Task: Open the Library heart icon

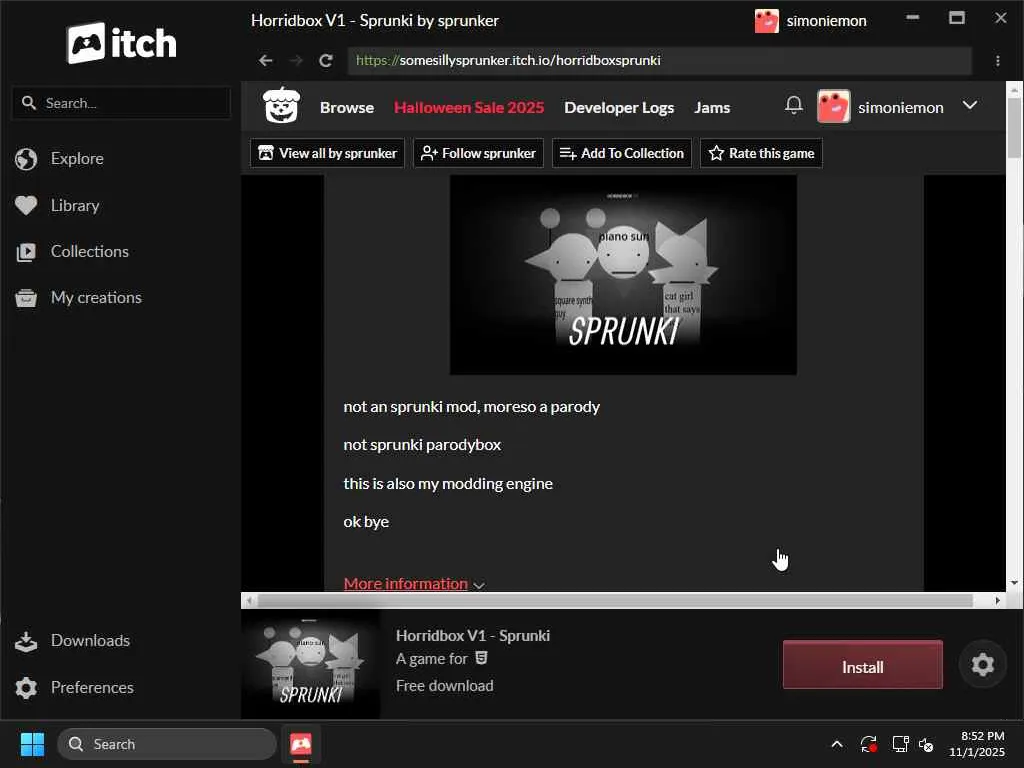Action: (26, 205)
